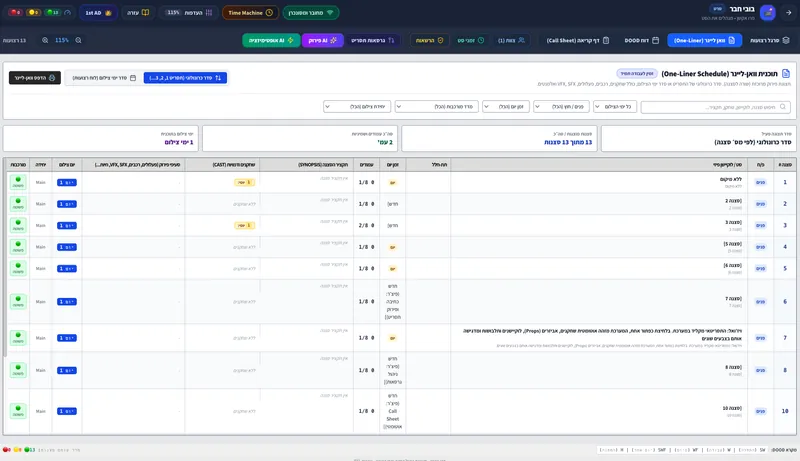Click the yellow status counter in the top bar
Image resolution: width=800 pixels, height=461 pixels.
point(34,13)
